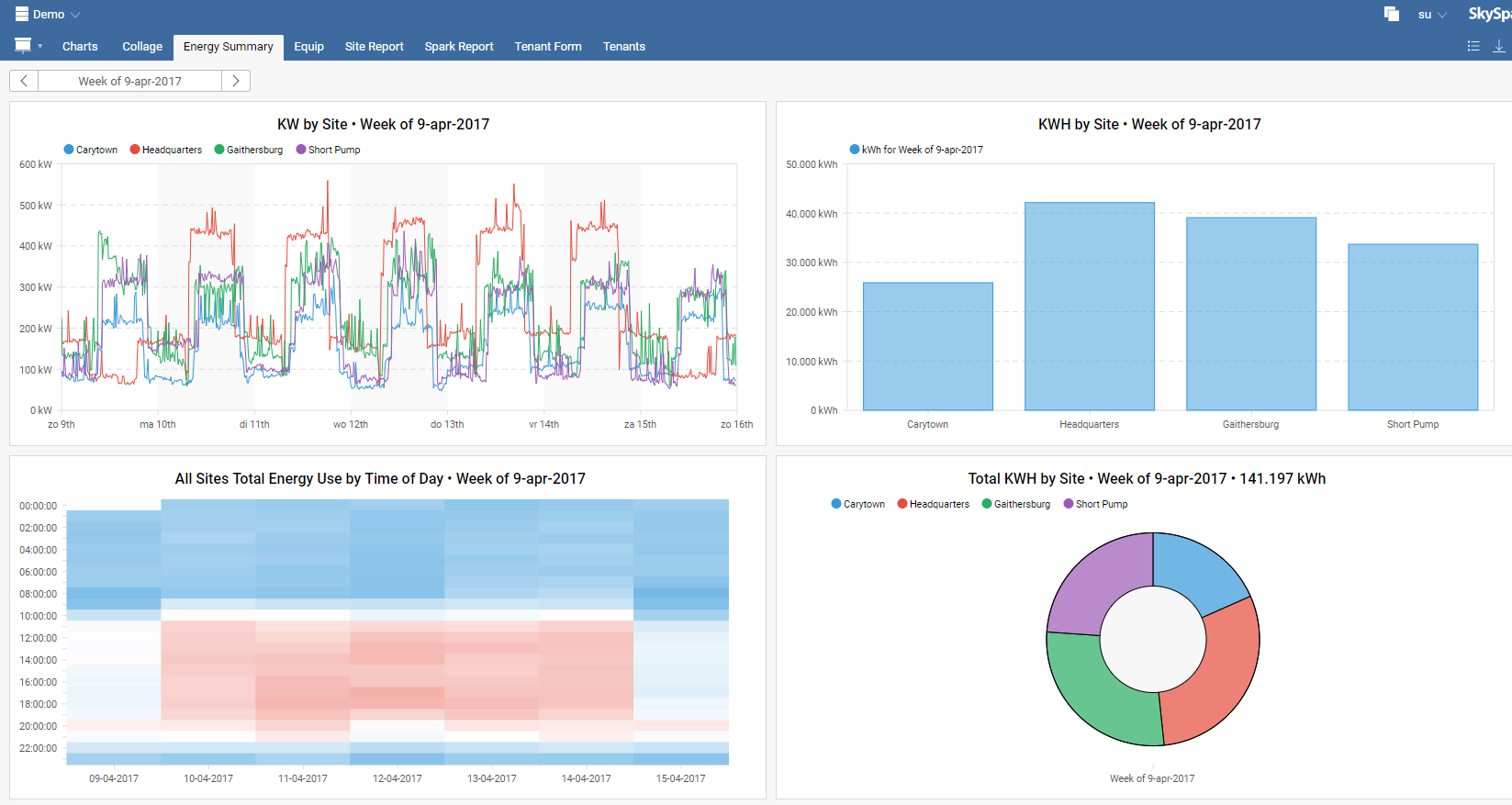Toggle kWh for Week legend in KWH by Site

click(916, 150)
